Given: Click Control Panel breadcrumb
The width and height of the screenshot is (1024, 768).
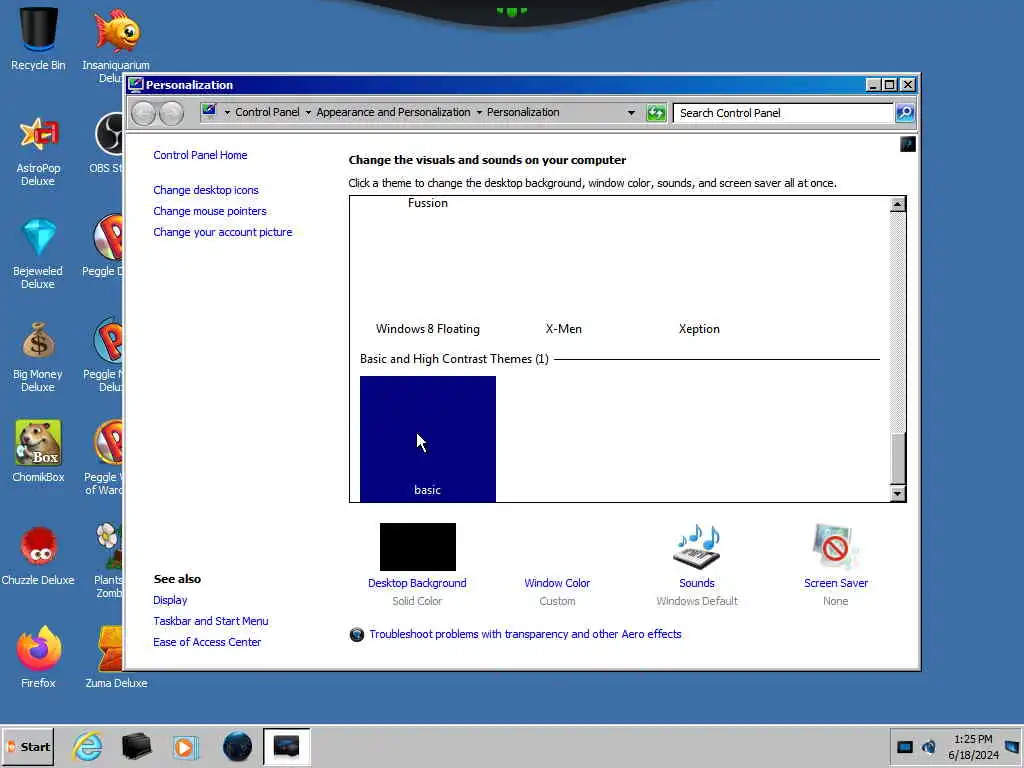Looking at the screenshot, I should [267, 112].
